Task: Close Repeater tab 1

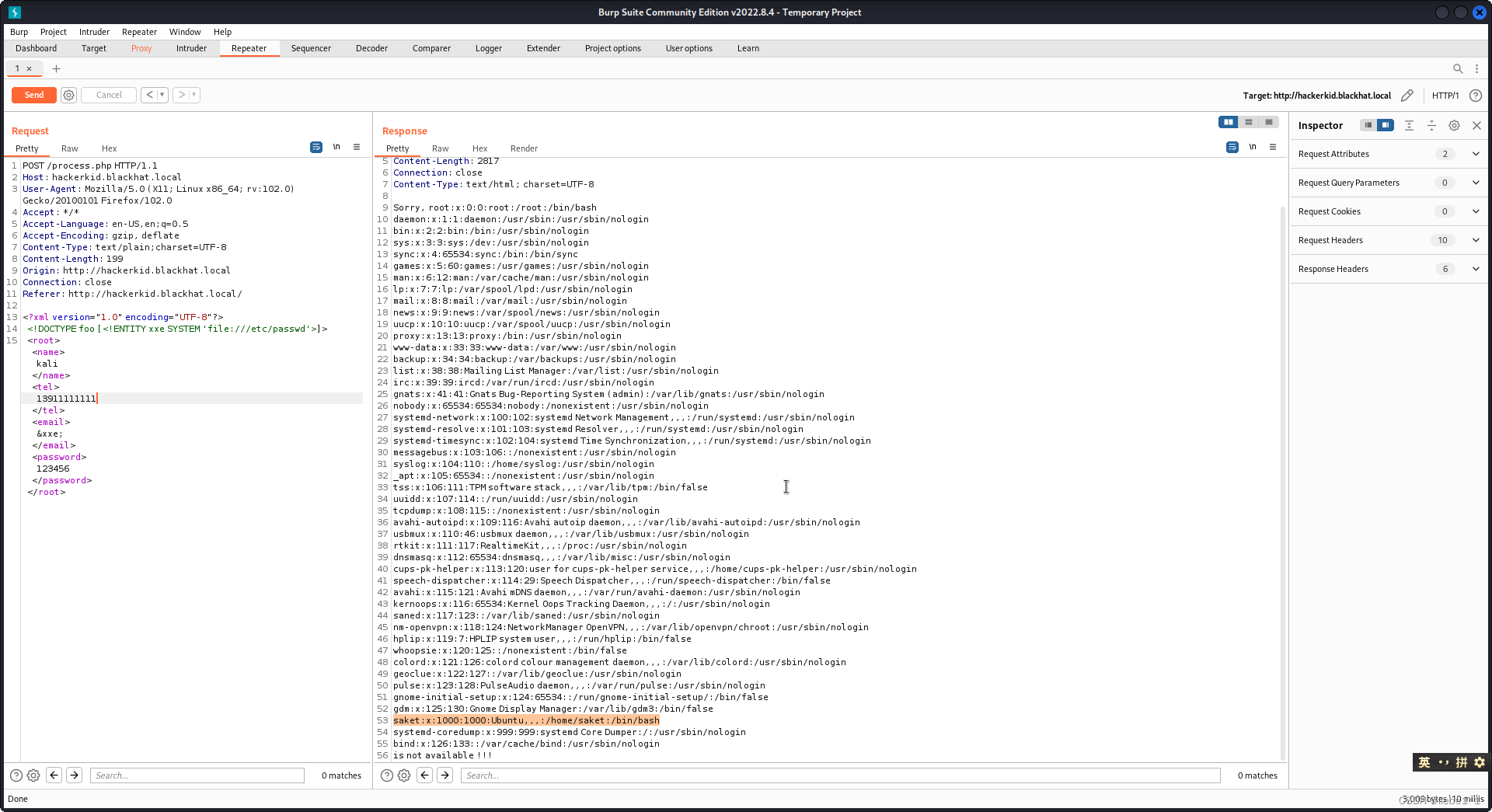Action: coord(30,68)
